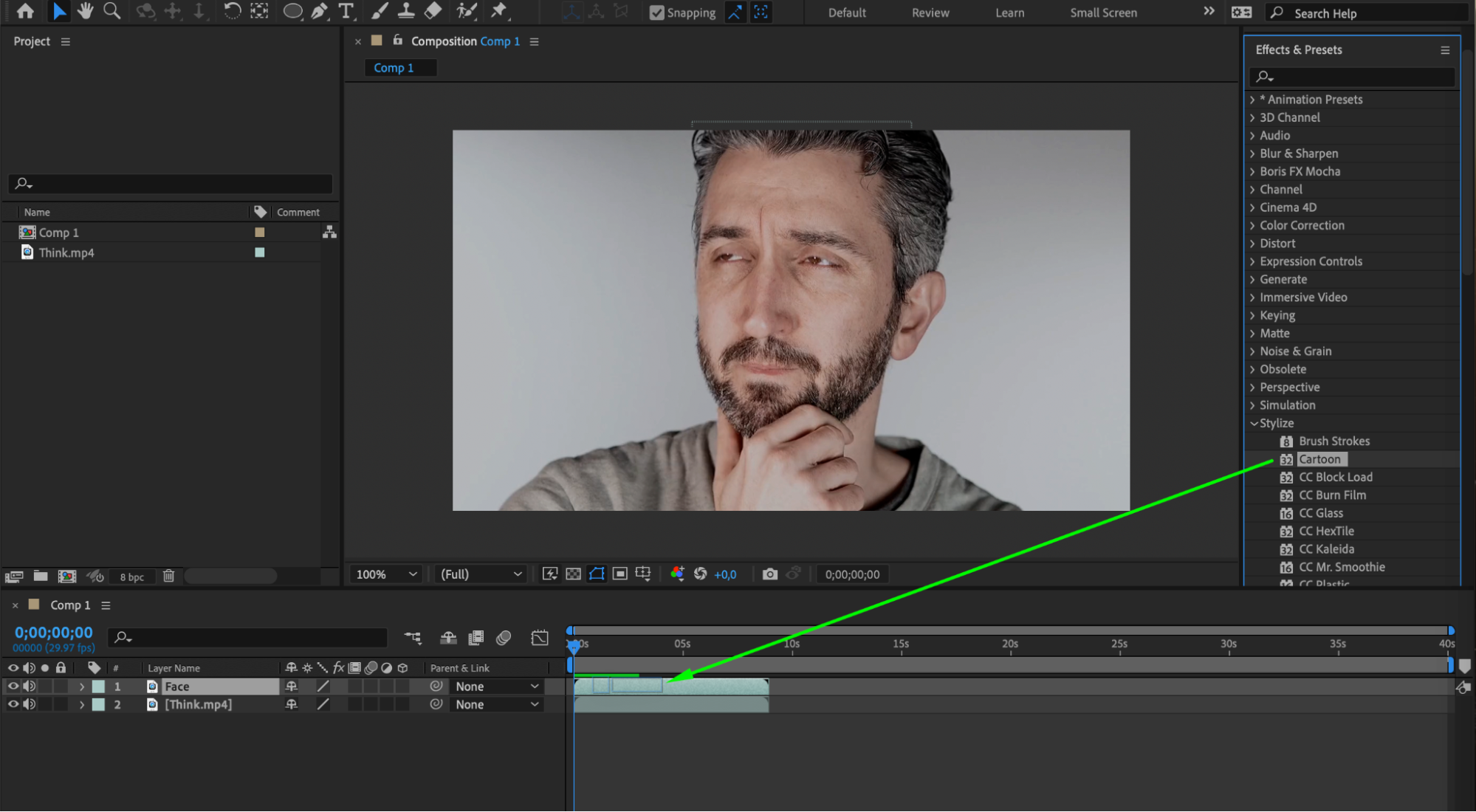The image size is (1476, 812).
Task: Select the Eraser tool
Action: pos(433,11)
